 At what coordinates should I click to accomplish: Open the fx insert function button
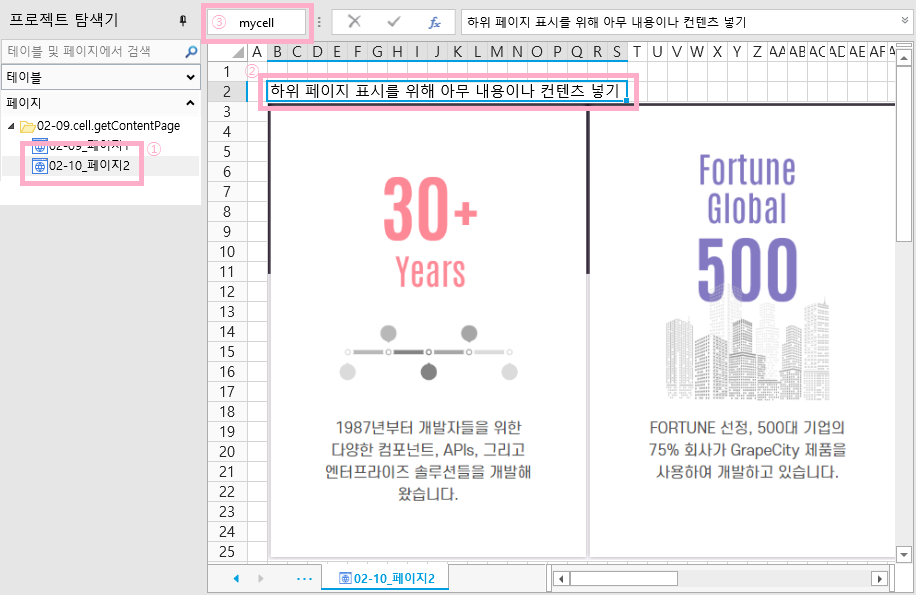(434, 22)
